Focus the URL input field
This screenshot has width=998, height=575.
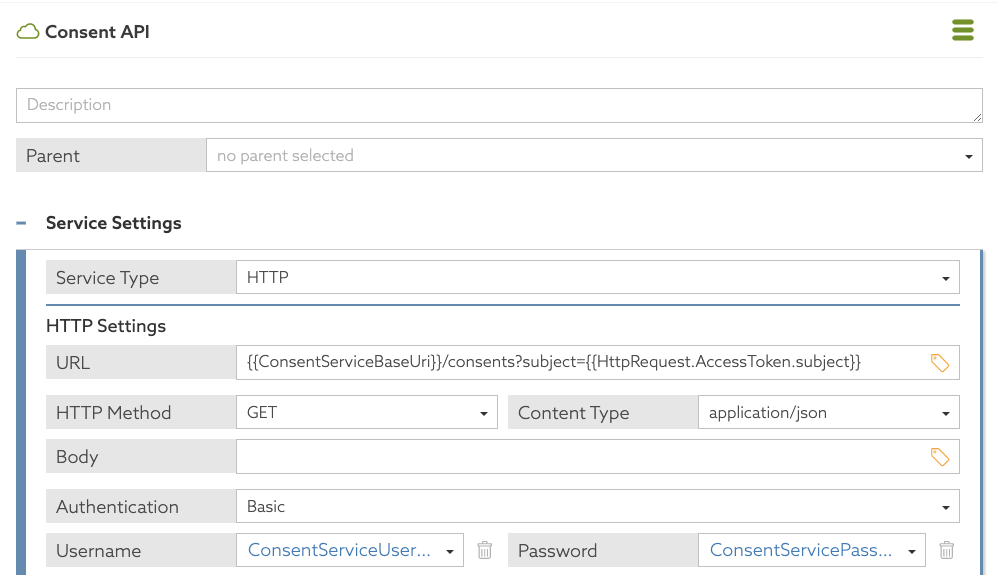[x=580, y=363]
